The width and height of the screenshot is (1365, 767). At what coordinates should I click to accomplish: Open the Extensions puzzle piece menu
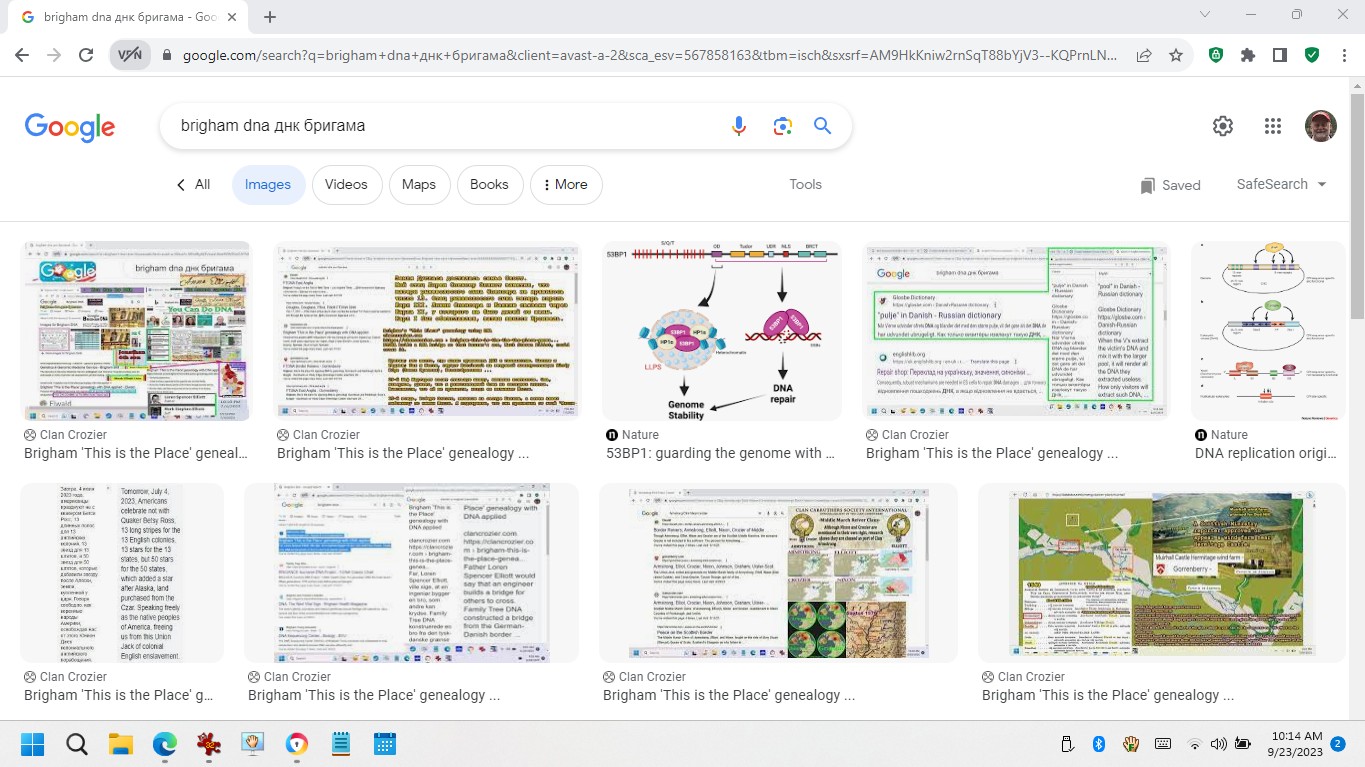coord(1248,56)
